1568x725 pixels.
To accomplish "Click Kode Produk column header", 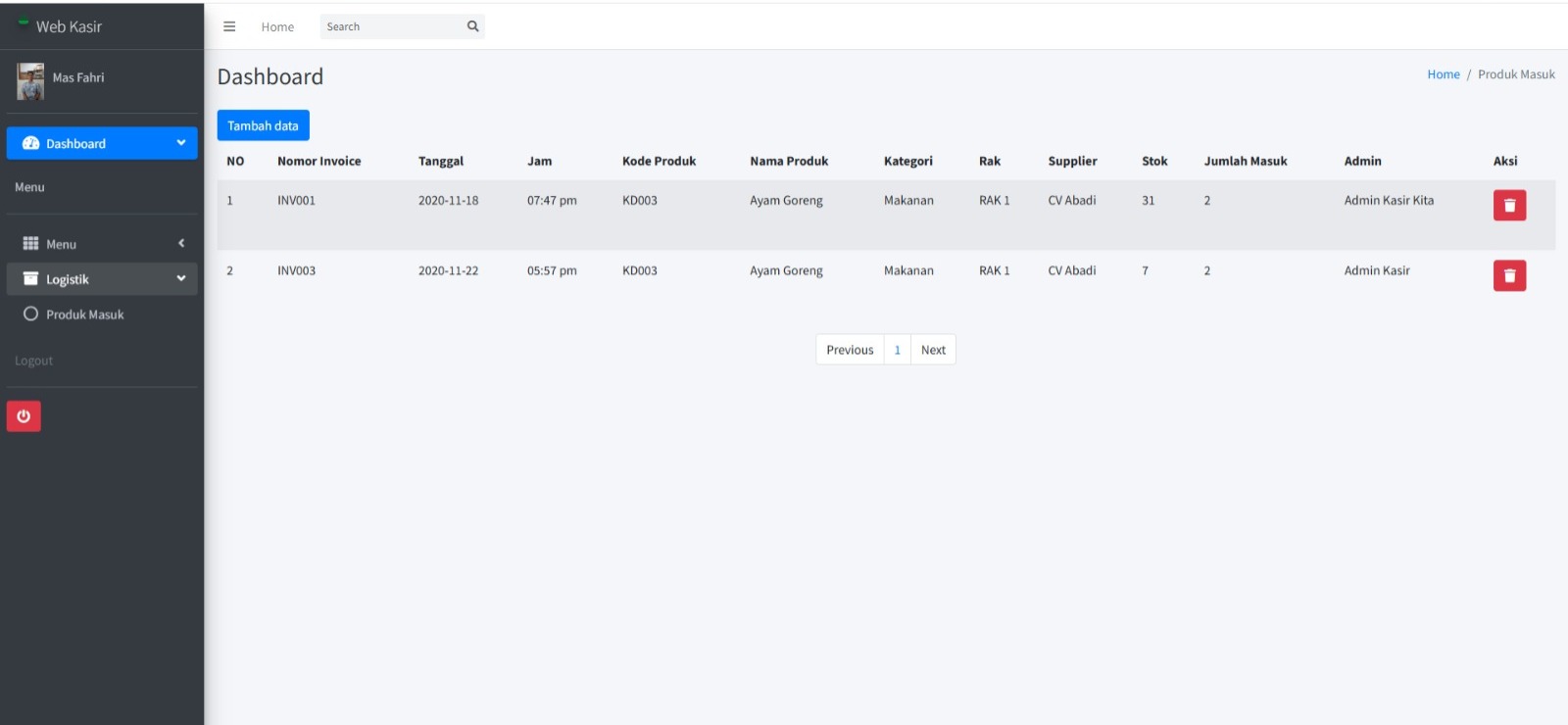I will tap(659, 161).
